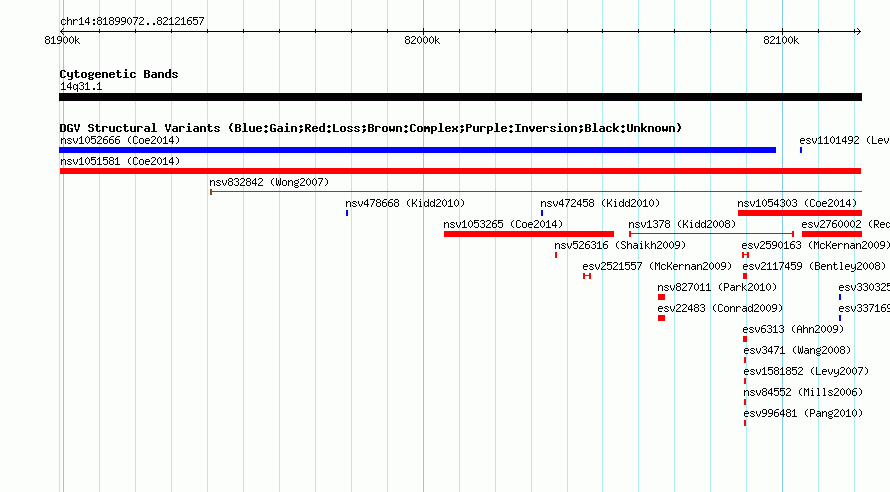Click the right arrow of the ruler

858,31
